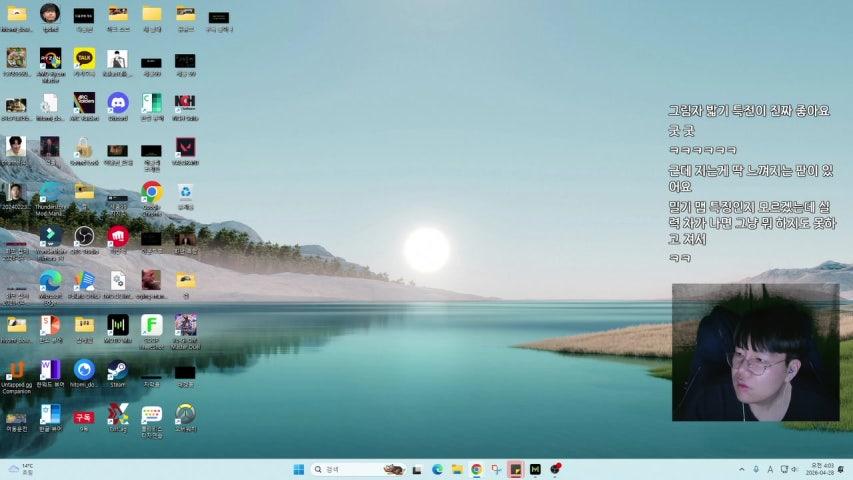Open the AMD Ryzen Master shortcut

point(50,59)
